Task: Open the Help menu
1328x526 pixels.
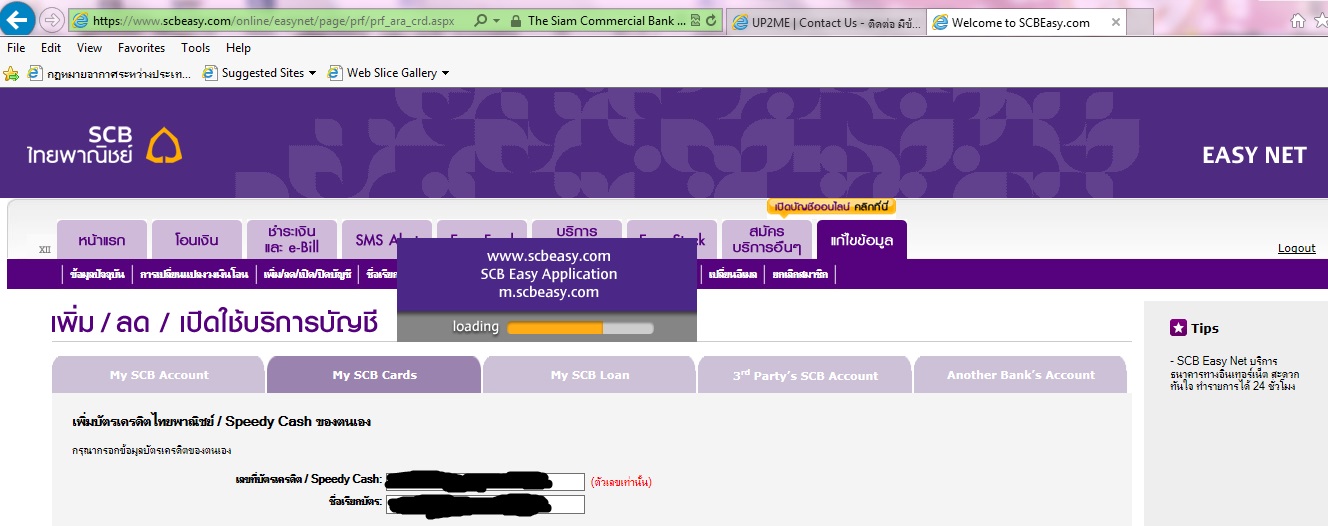Action: pyautogui.click(x=238, y=47)
